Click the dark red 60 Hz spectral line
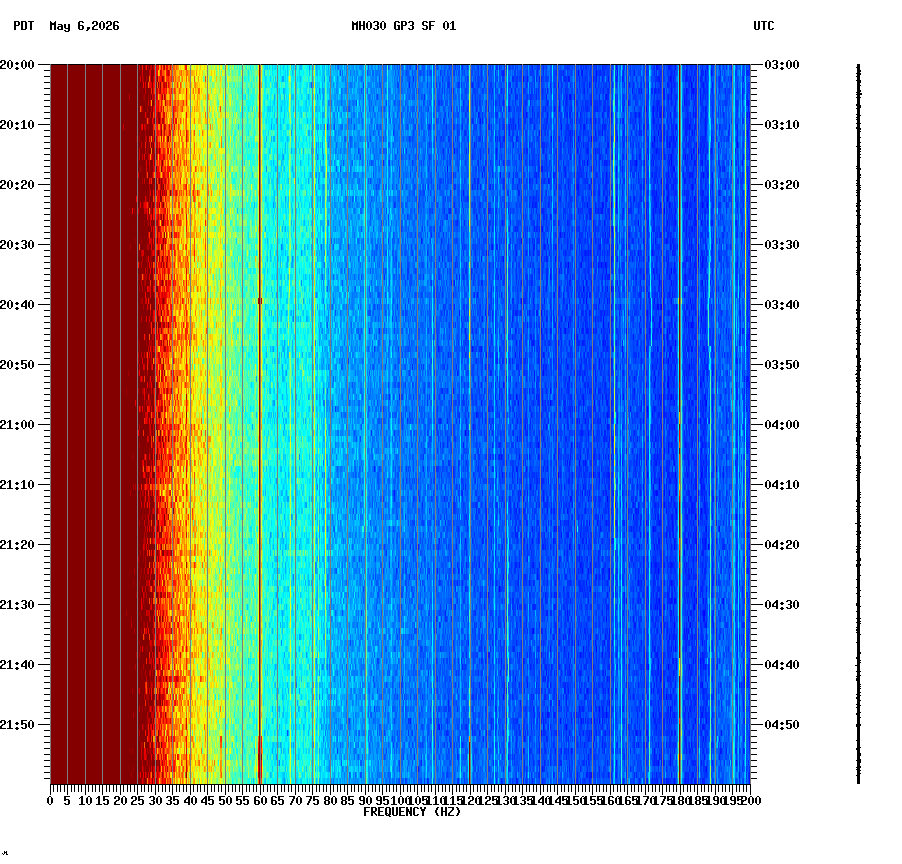Image resolution: width=902 pixels, height=864 pixels. point(260,424)
